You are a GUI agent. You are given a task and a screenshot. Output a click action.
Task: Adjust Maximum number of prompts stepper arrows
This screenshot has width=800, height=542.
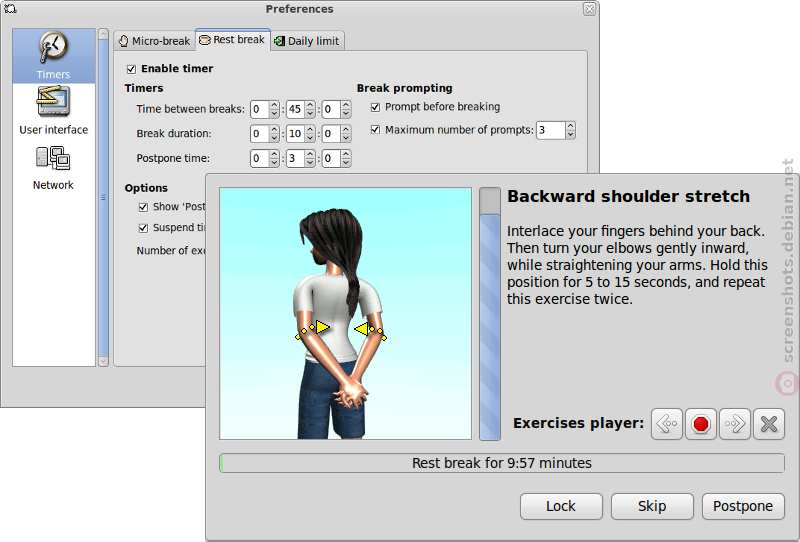point(570,130)
